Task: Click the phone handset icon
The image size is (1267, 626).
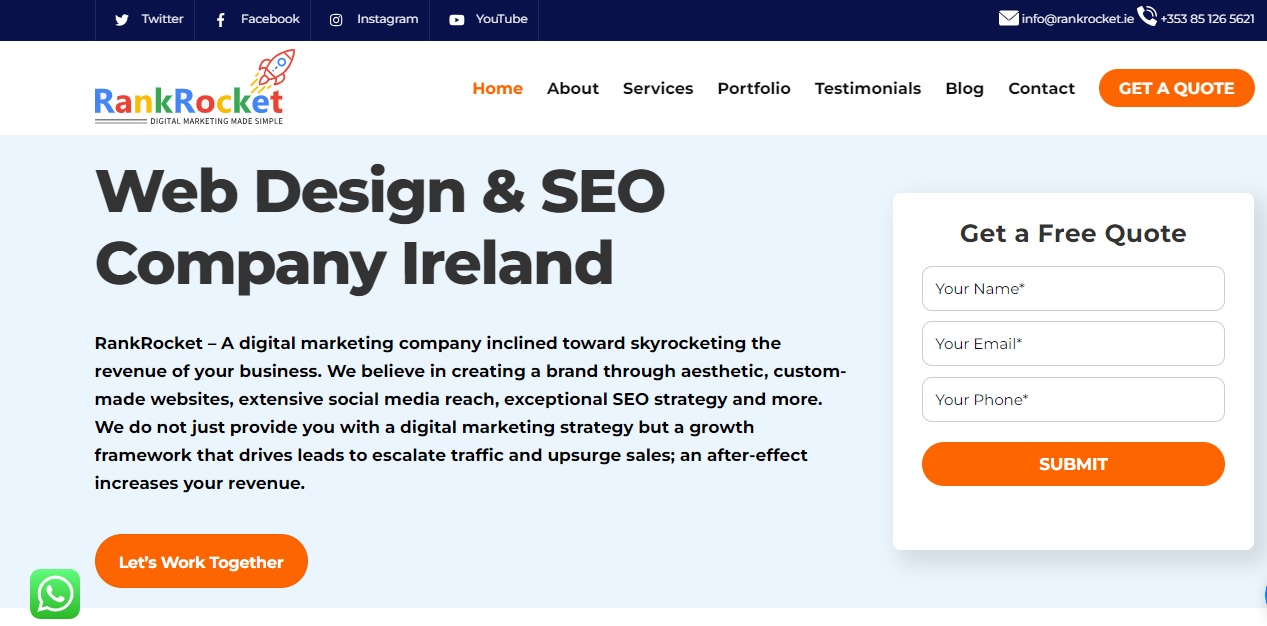Action: 1147,17
